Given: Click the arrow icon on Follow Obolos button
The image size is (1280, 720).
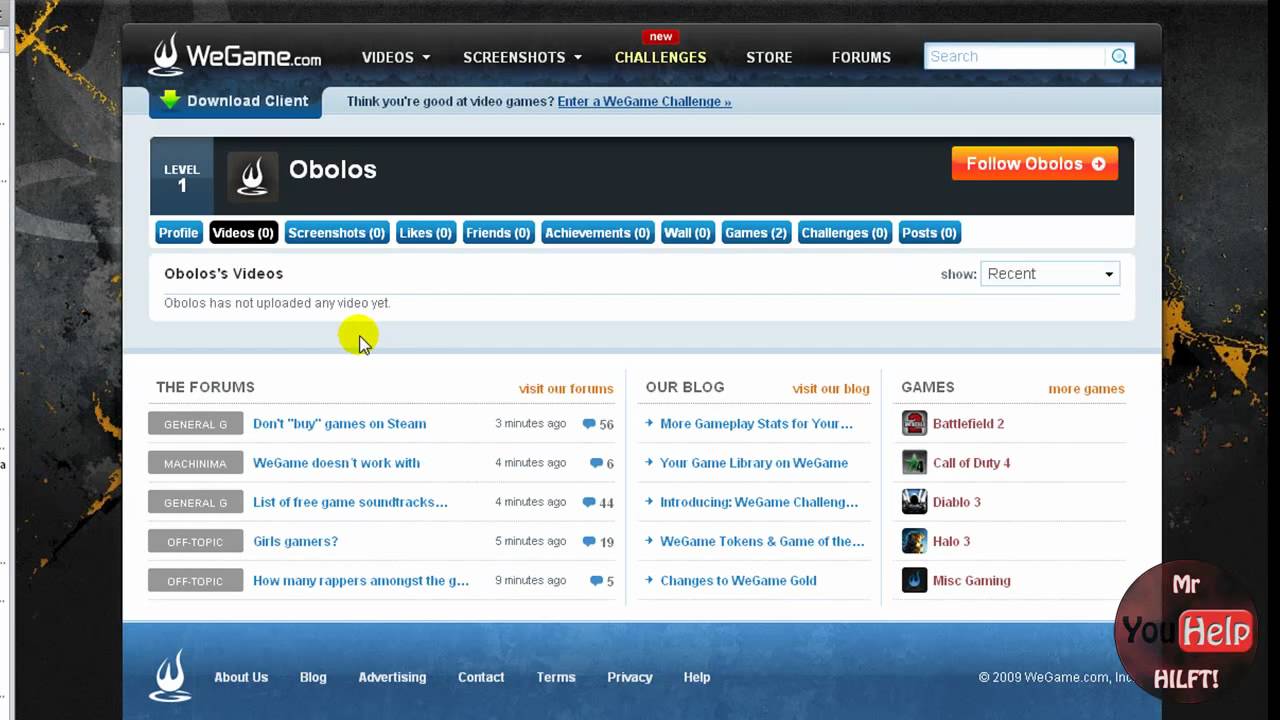Looking at the screenshot, I should point(1099,164).
